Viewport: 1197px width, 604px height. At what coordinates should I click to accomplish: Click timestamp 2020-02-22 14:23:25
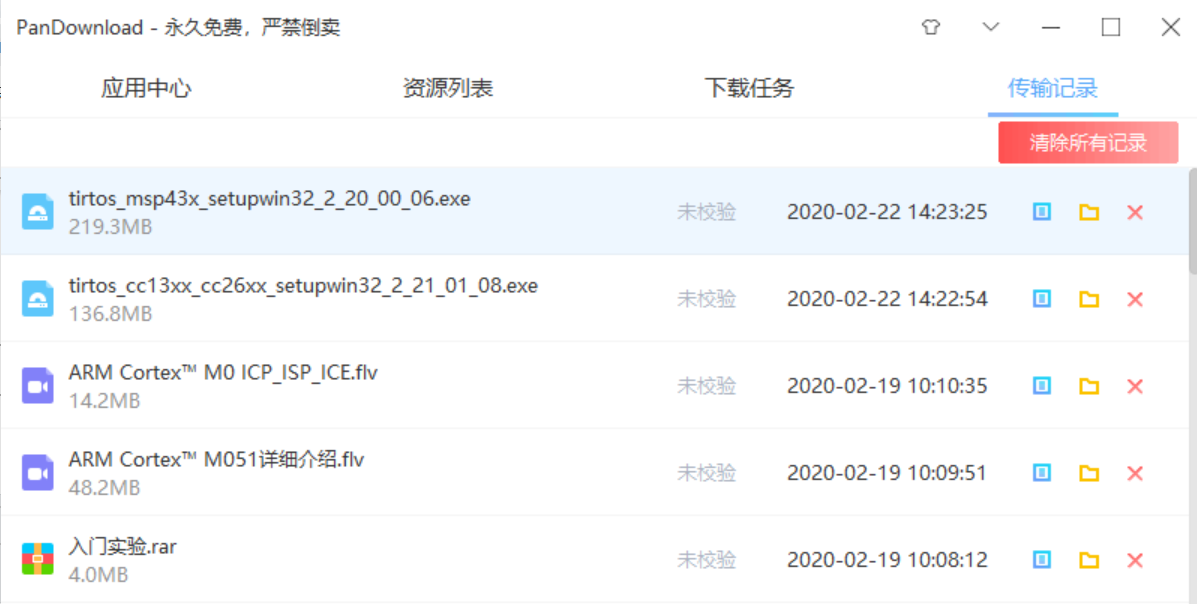887,212
